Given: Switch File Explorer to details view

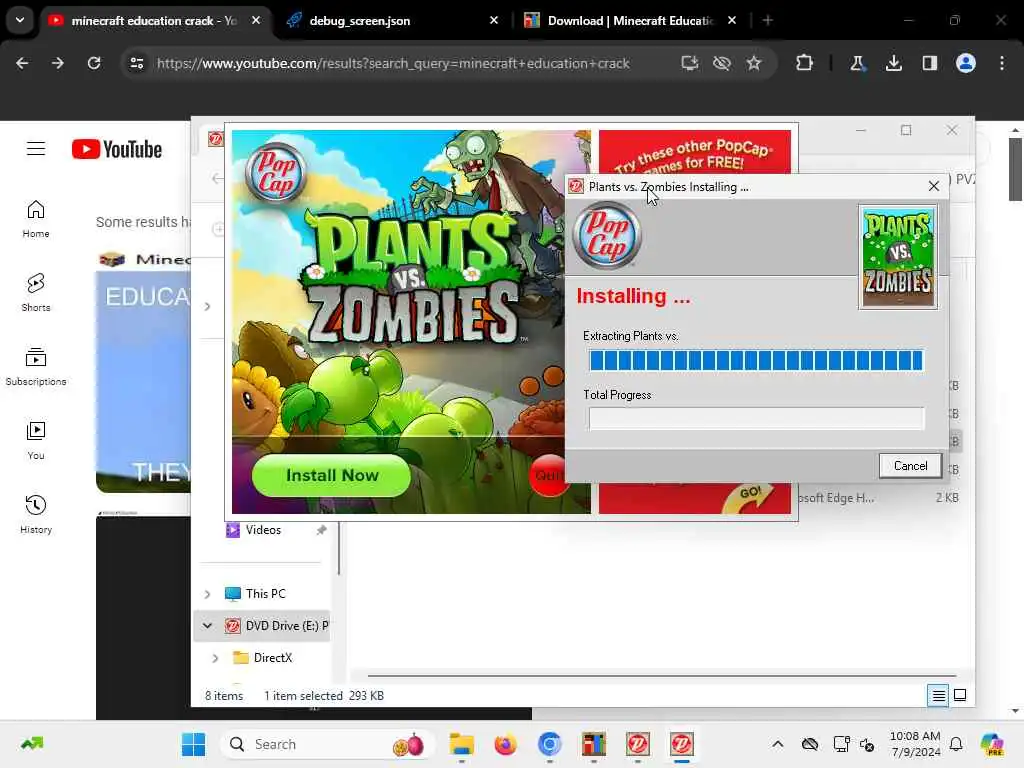Looking at the screenshot, I should (938, 696).
